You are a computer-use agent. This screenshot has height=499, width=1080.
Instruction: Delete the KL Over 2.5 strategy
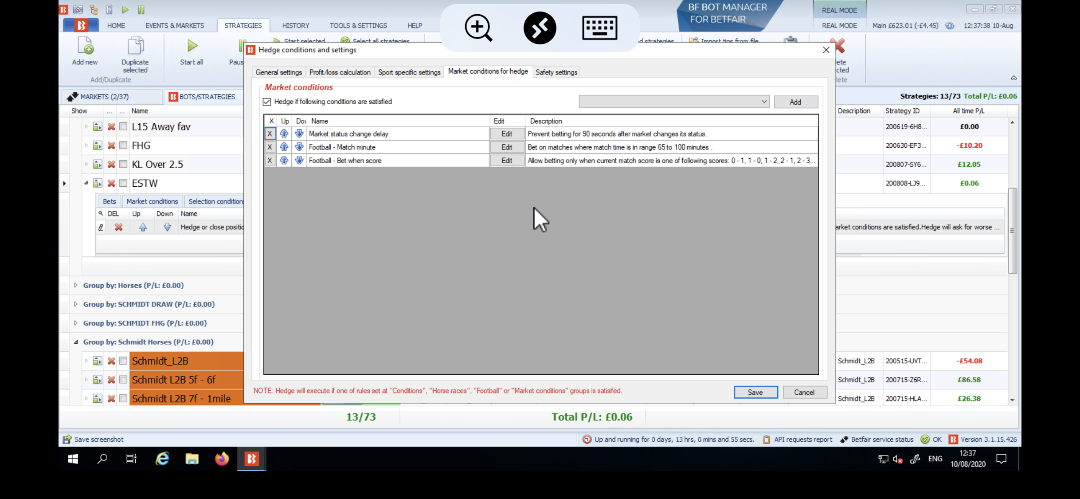(111, 164)
